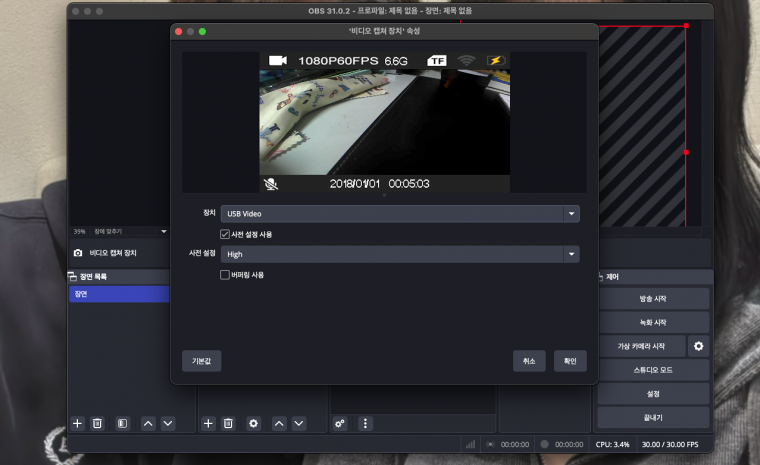760x465 pixels.
Task: Open virtual camera settings gear icon
Action: coord(698,346)
